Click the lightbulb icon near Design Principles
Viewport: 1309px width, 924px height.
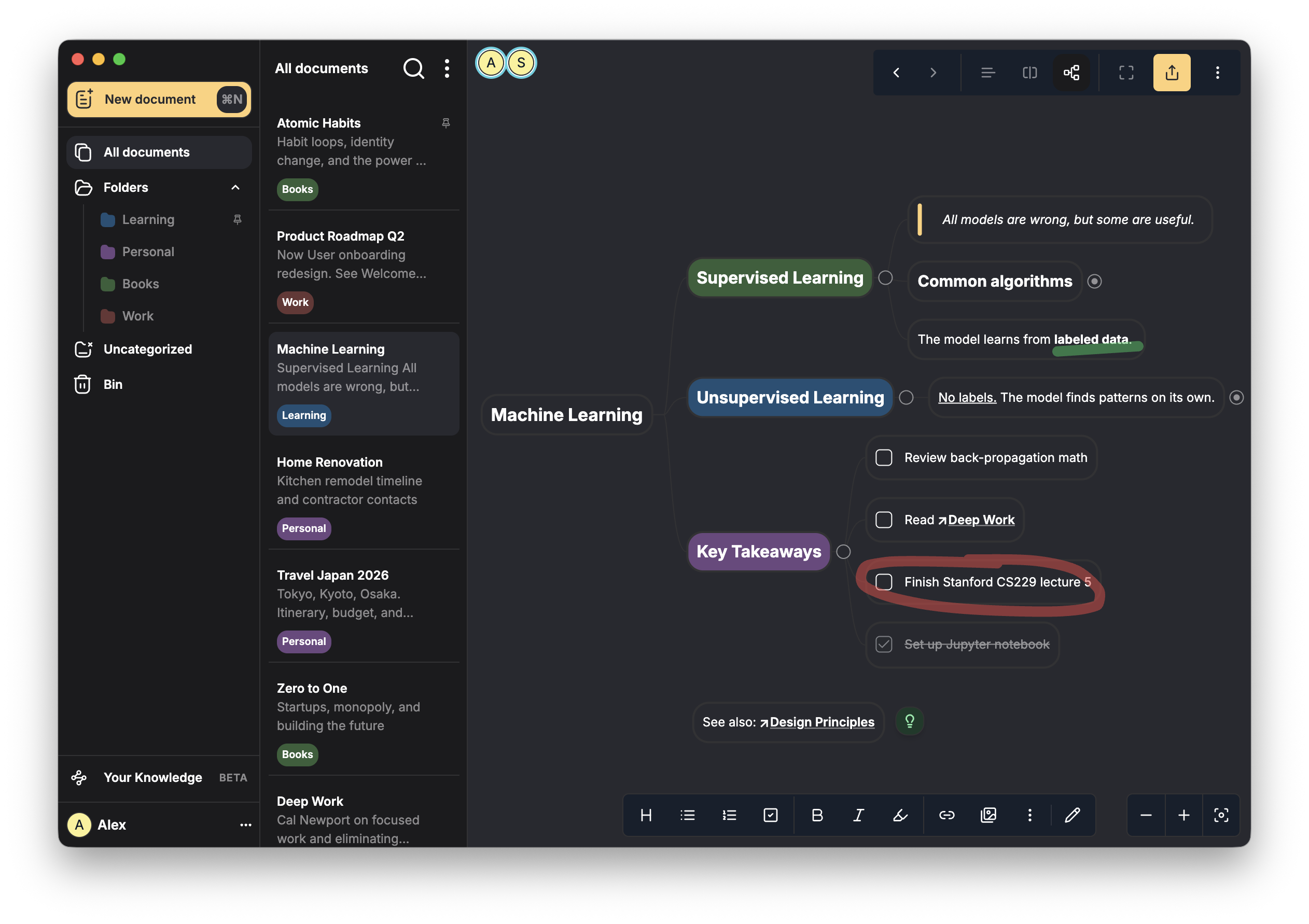coord(910,722)
